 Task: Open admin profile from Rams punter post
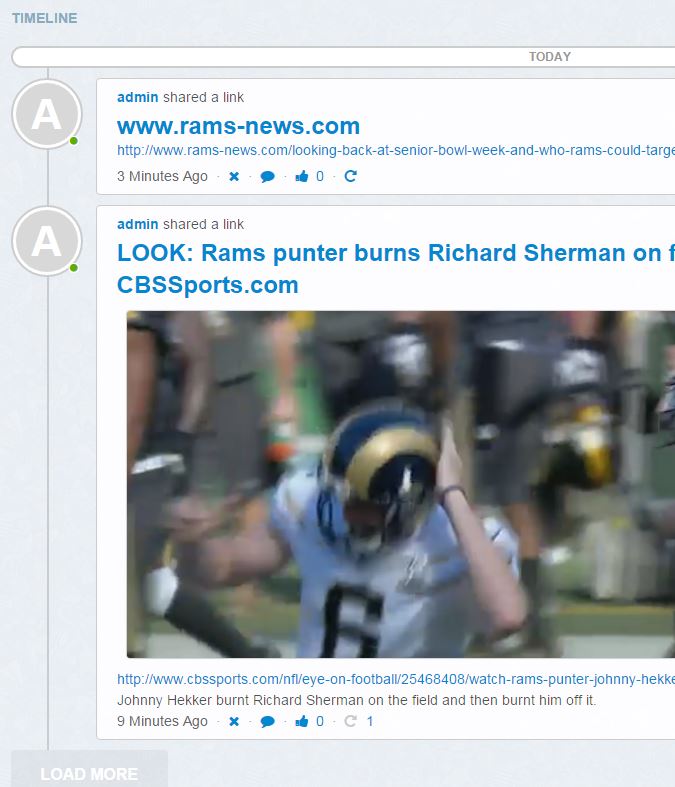(x=137, y=224)
